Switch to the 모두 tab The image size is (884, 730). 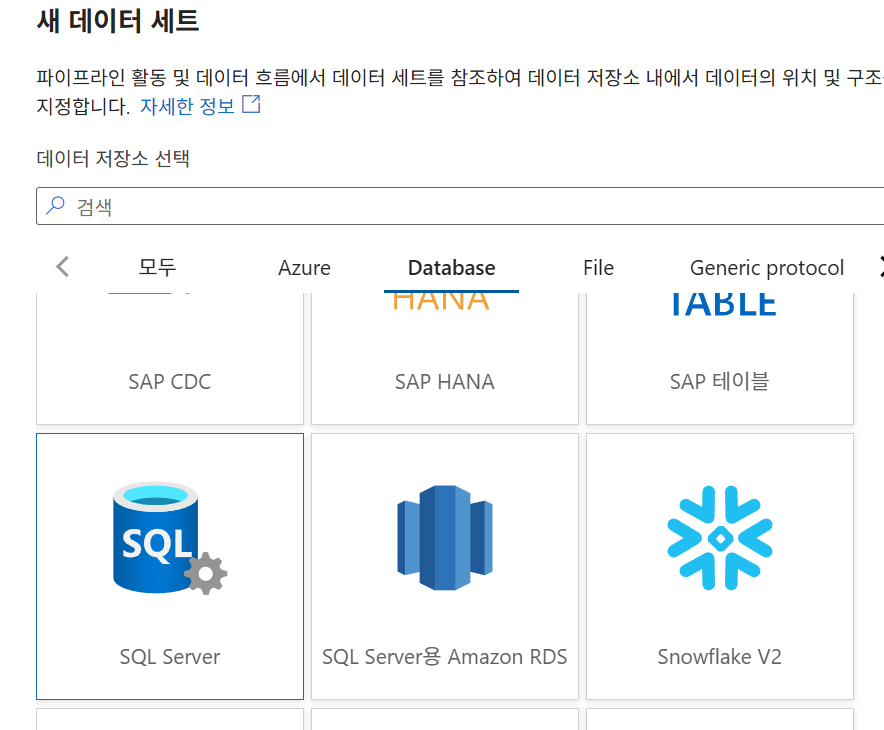point(157,267)
